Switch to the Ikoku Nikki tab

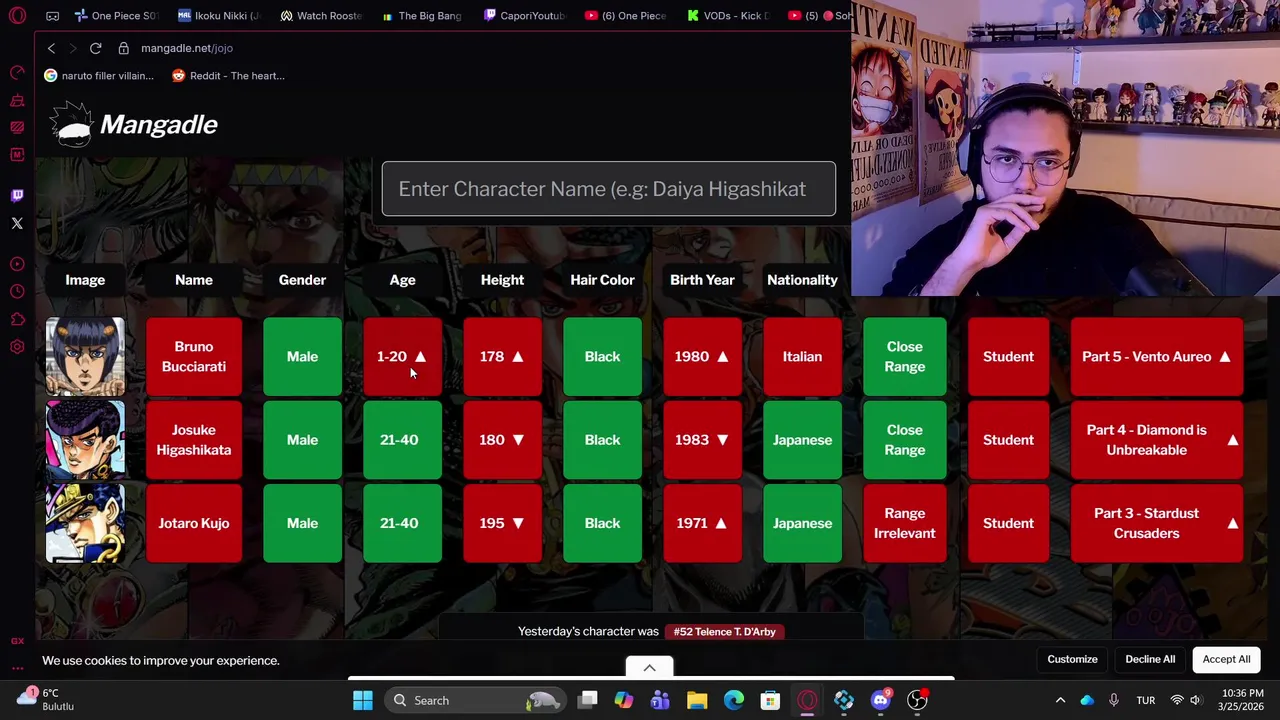coord(219,16)
